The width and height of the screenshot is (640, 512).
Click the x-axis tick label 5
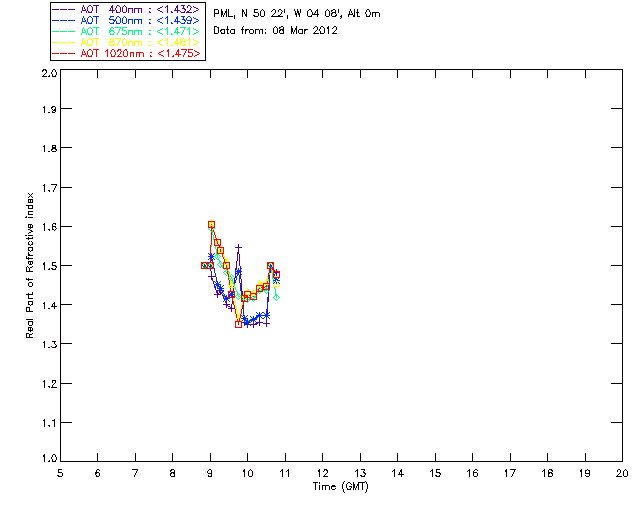(60, 473)
